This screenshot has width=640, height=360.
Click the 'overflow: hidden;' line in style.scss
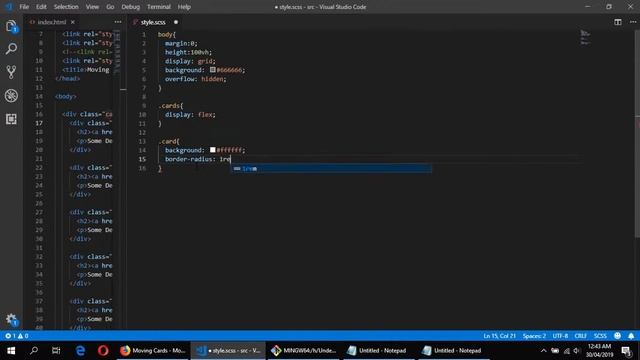click(196, 79)
